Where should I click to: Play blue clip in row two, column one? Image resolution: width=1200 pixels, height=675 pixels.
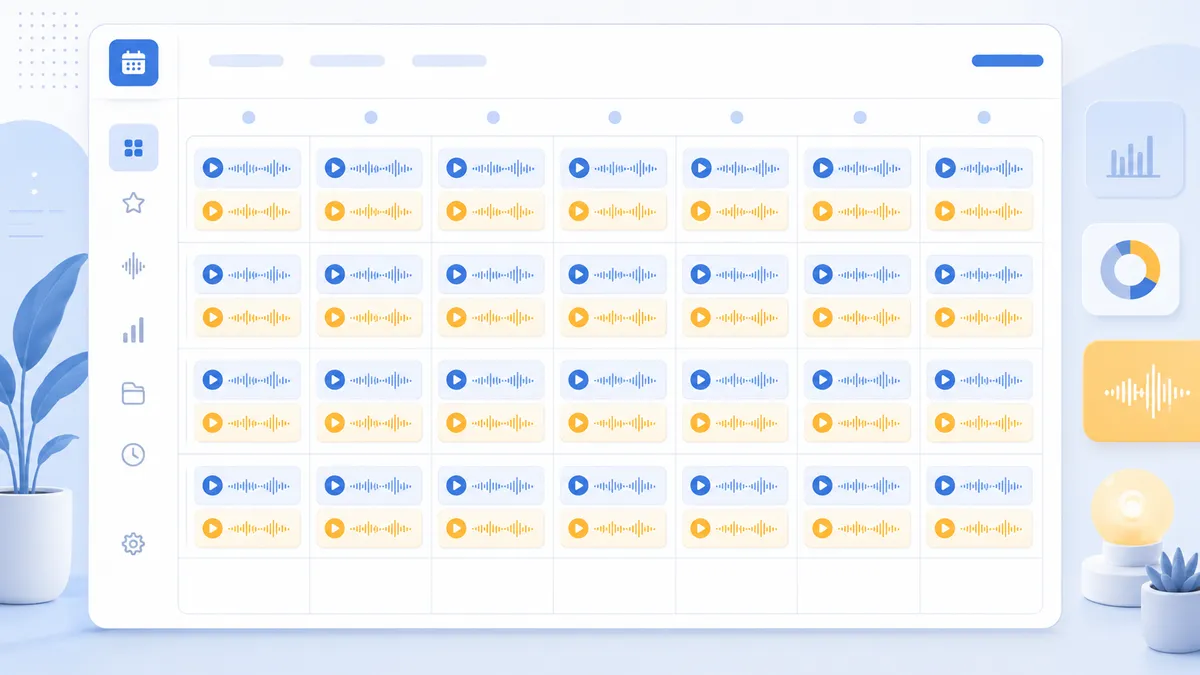pyautogui.click(x=212, y=274)
